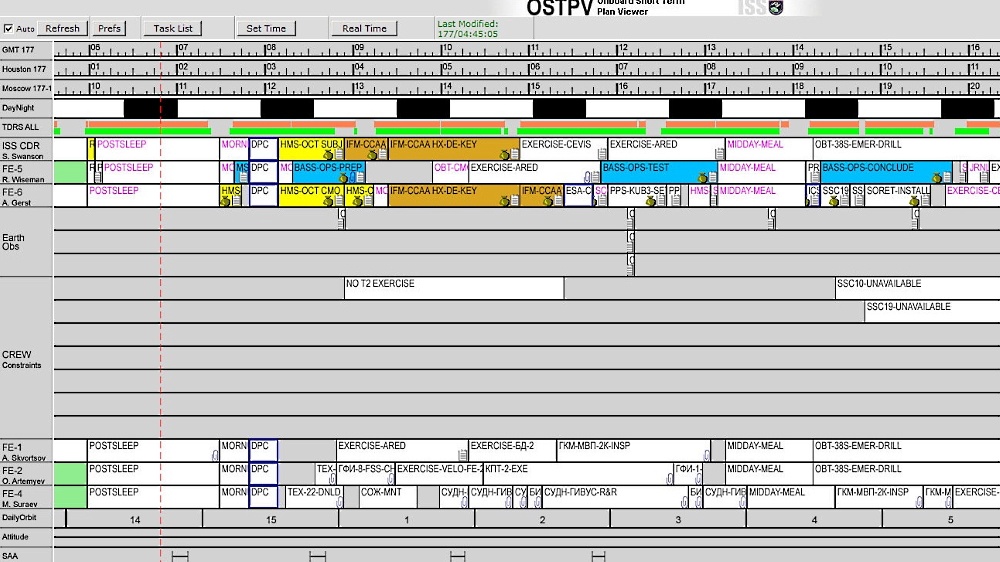
Task: Open note icon in SORET-INSTALL
Action: tap(925, 201)
